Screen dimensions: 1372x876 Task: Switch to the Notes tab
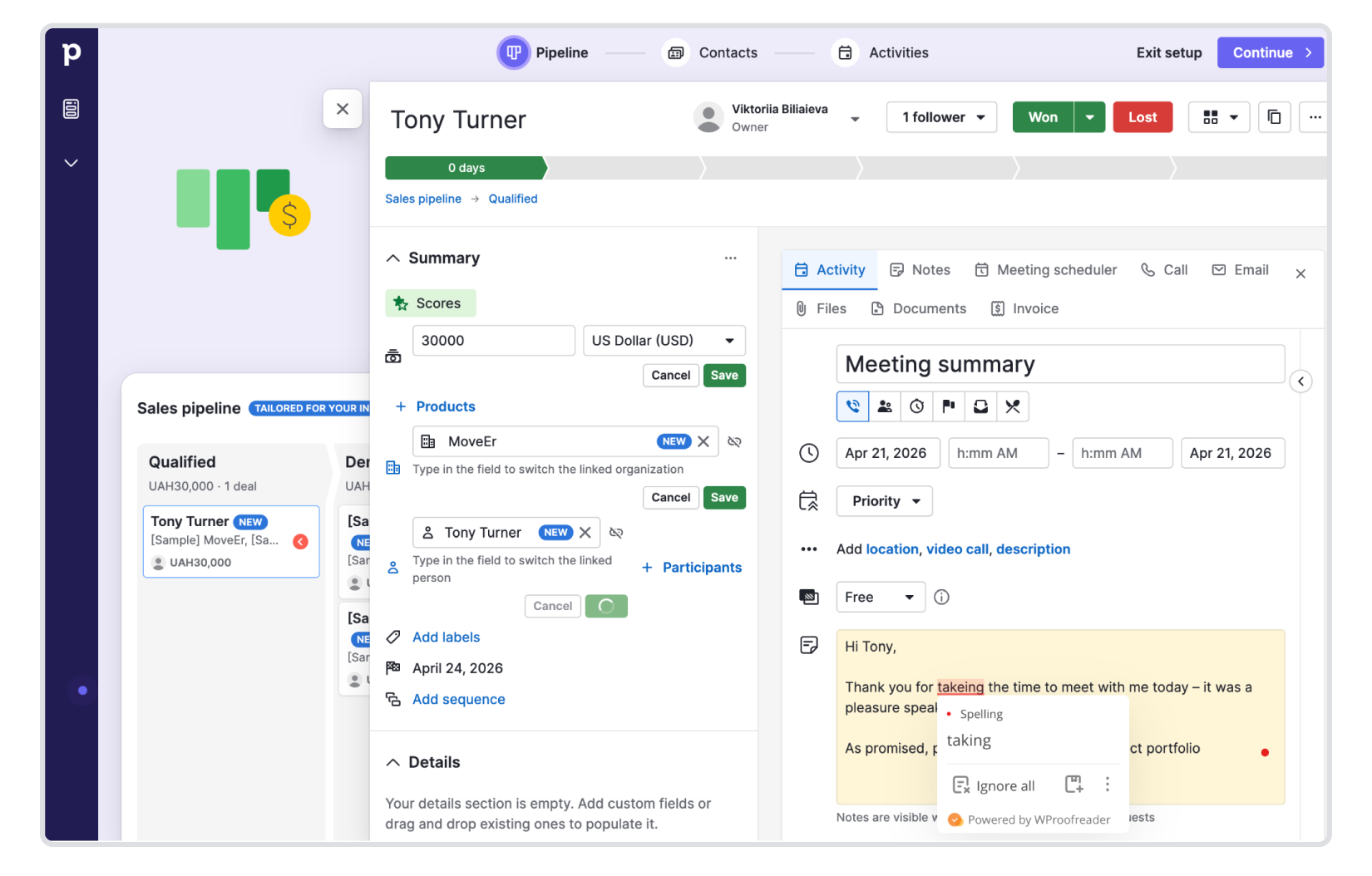pos(920,270)
